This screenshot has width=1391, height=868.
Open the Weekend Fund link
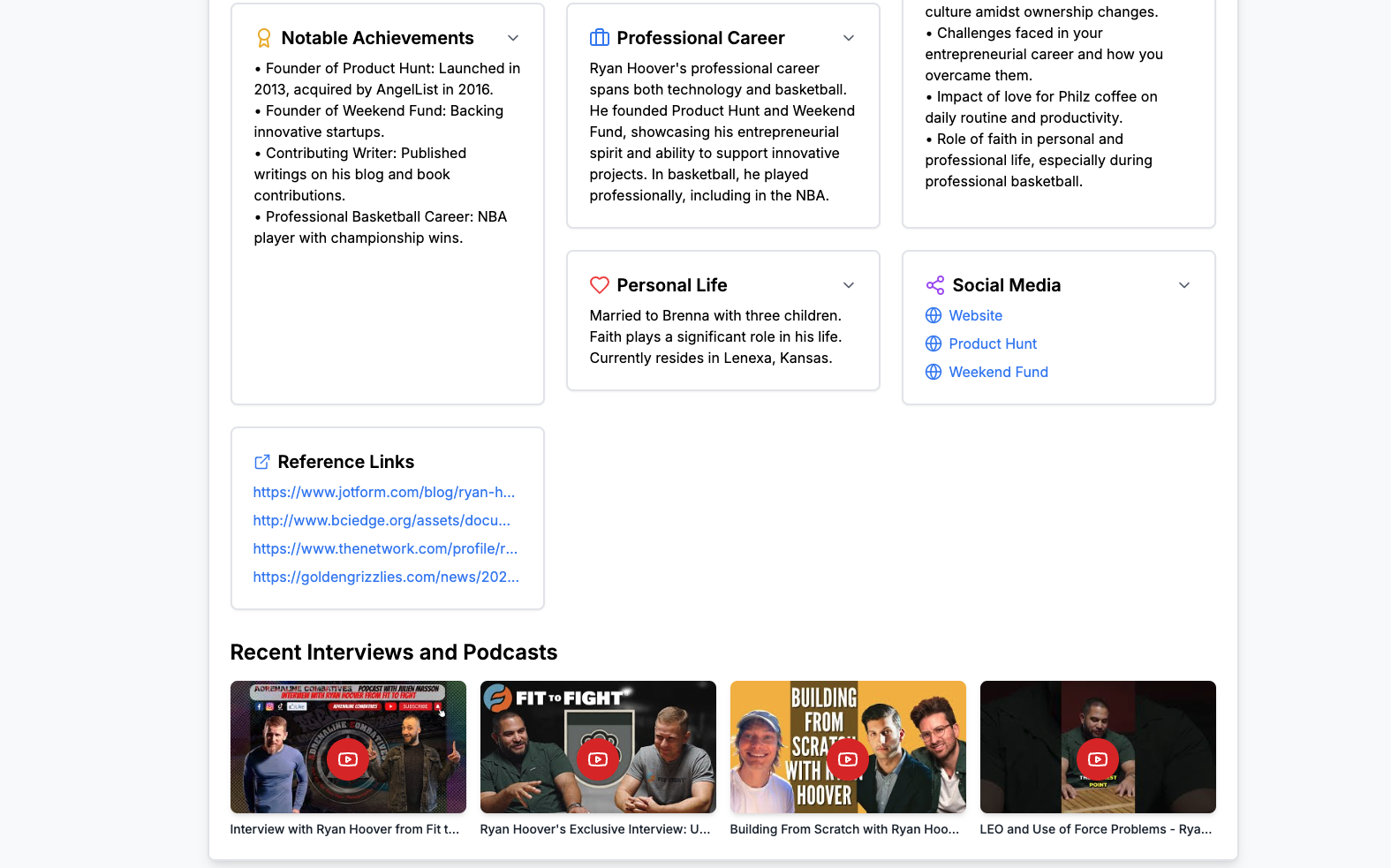998,372
